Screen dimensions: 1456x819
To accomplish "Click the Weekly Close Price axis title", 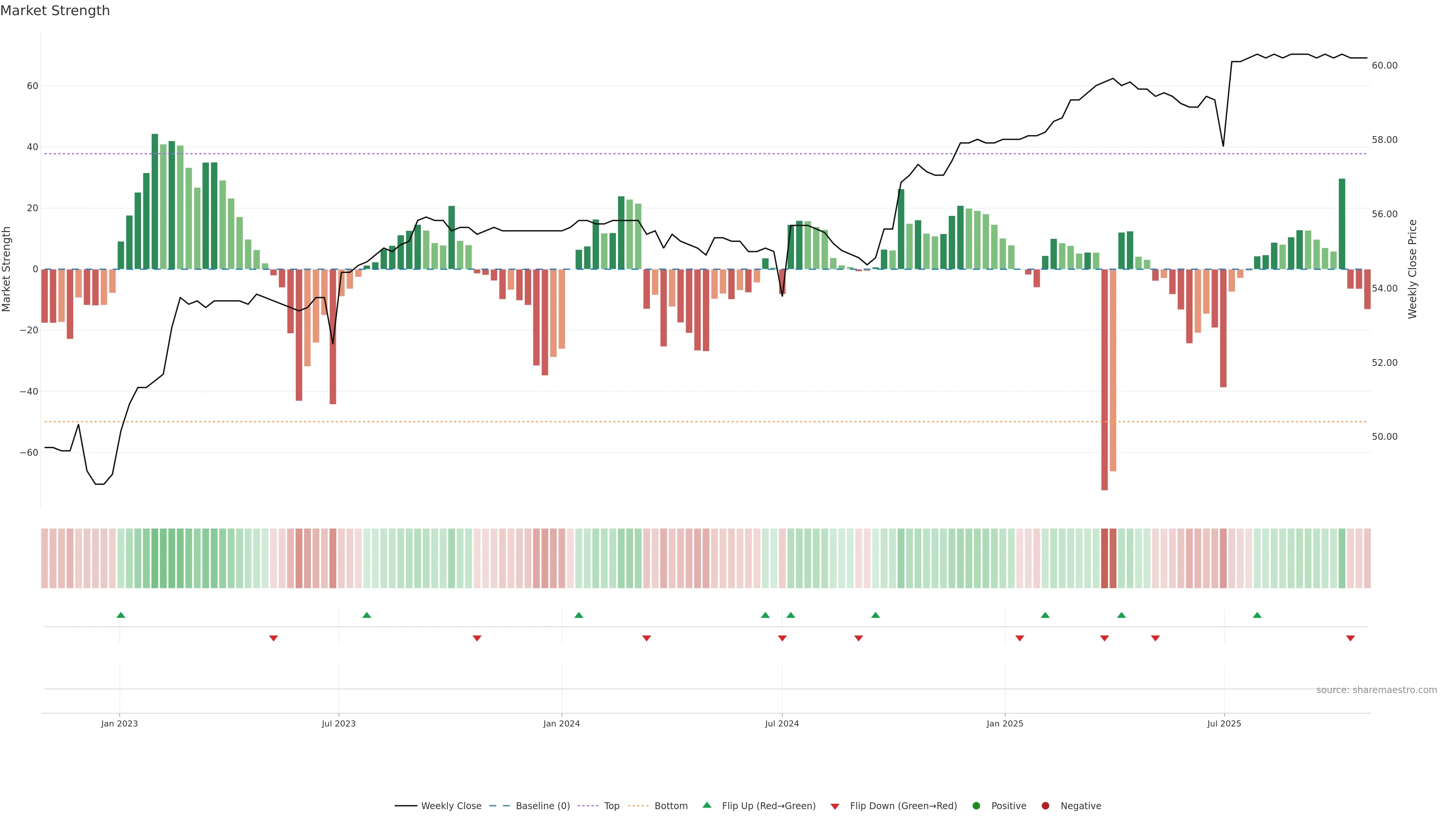I will pyautogui.click(x=1412, y=269).
